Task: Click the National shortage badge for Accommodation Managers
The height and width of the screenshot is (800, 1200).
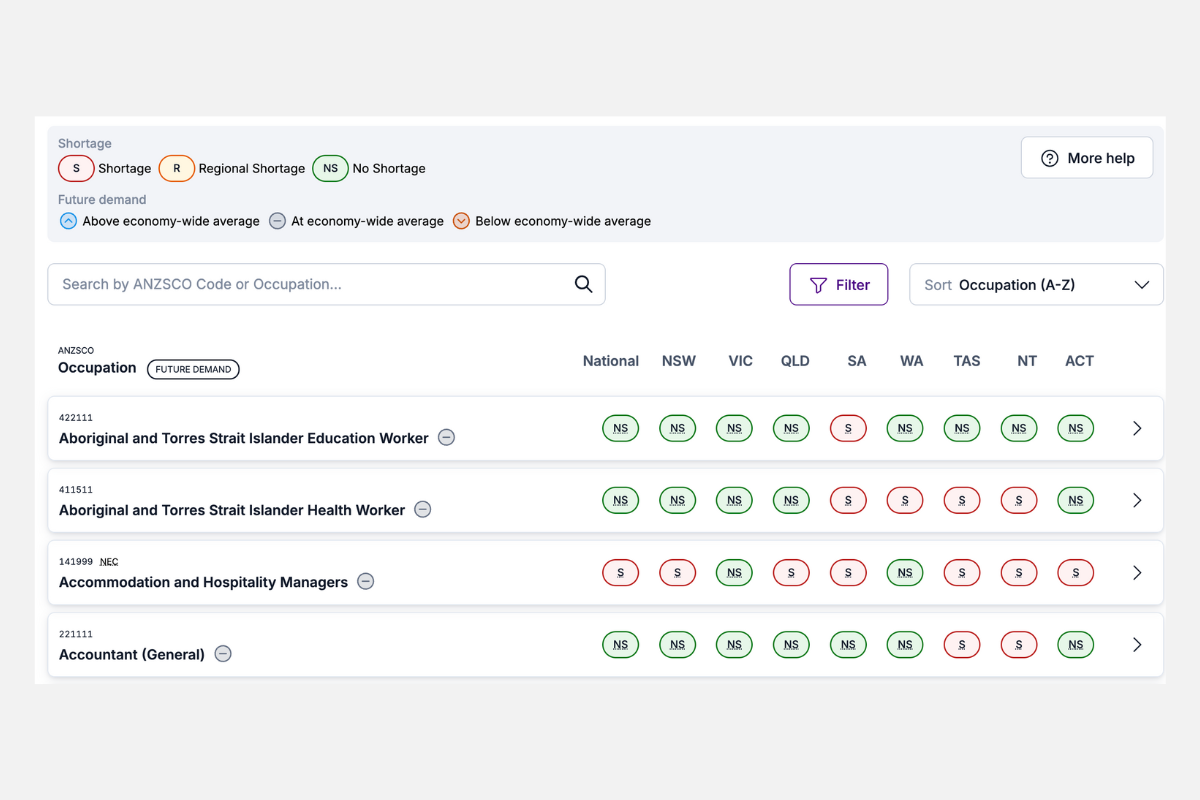Action: tap(620, 573)
